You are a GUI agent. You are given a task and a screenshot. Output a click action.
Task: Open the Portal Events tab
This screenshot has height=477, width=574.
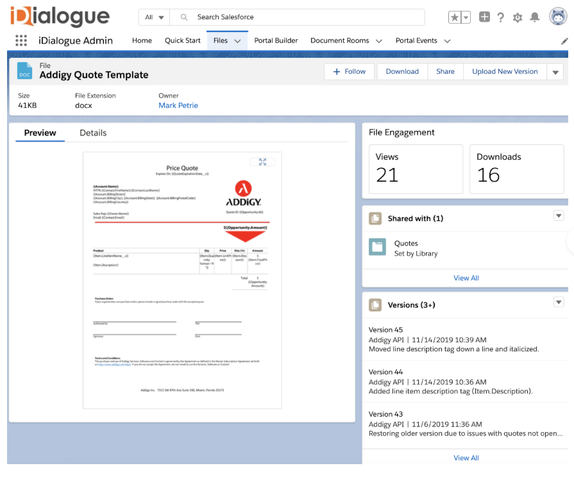click(416, 41)
